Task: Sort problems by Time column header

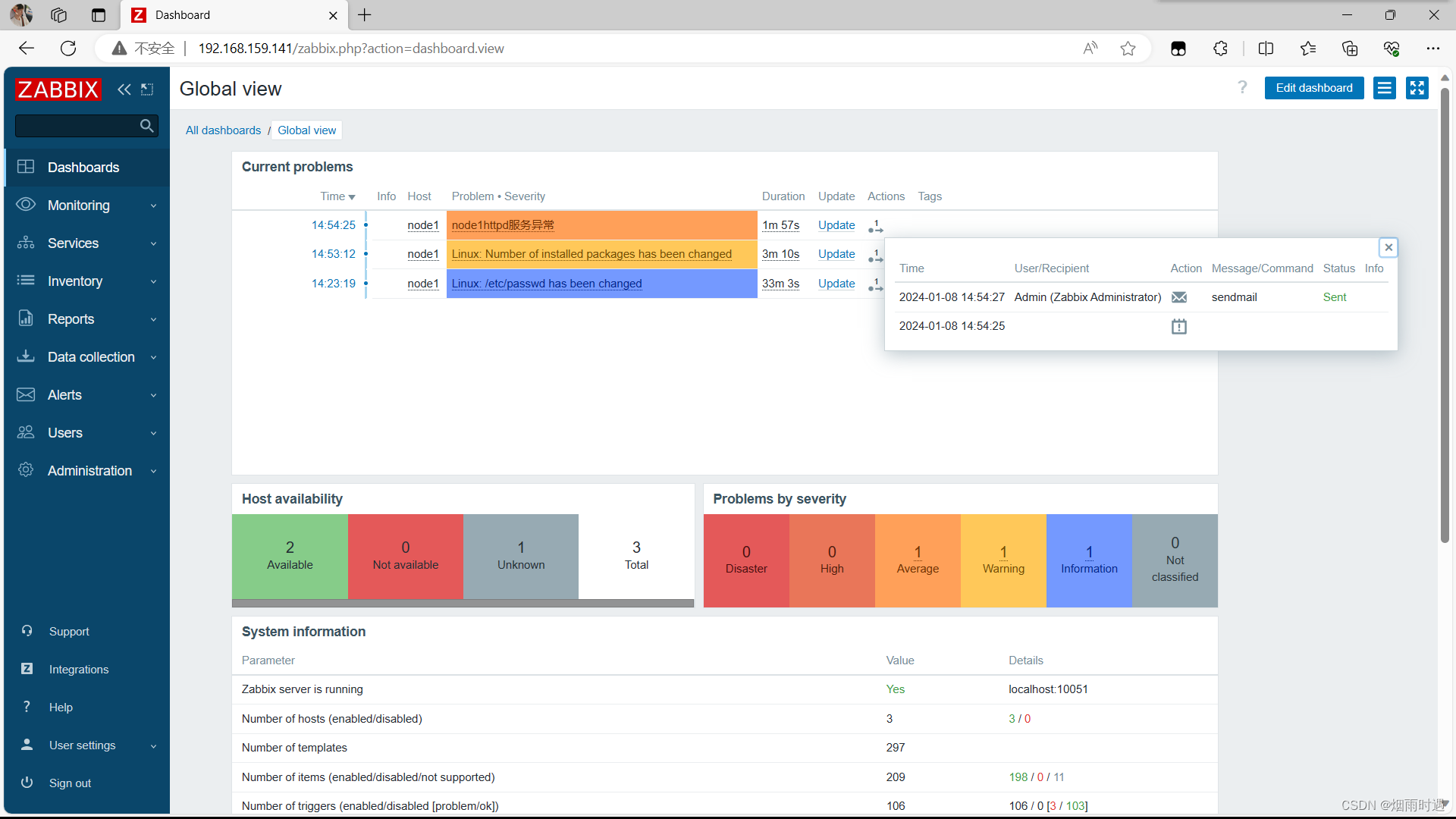Action: (x=337, y=196)
